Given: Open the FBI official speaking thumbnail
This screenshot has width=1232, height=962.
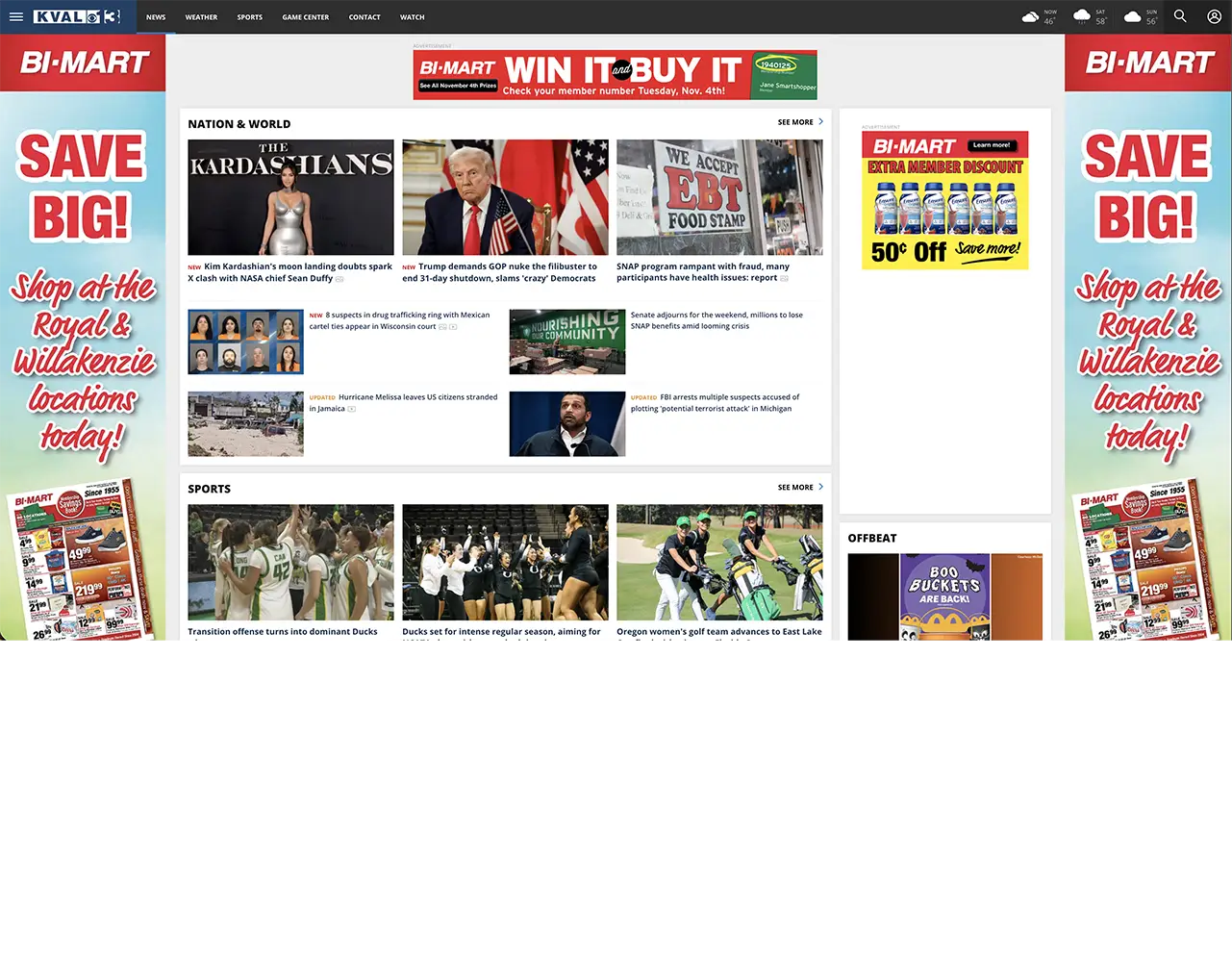Looking at the screenshot, I should point(567,423).
